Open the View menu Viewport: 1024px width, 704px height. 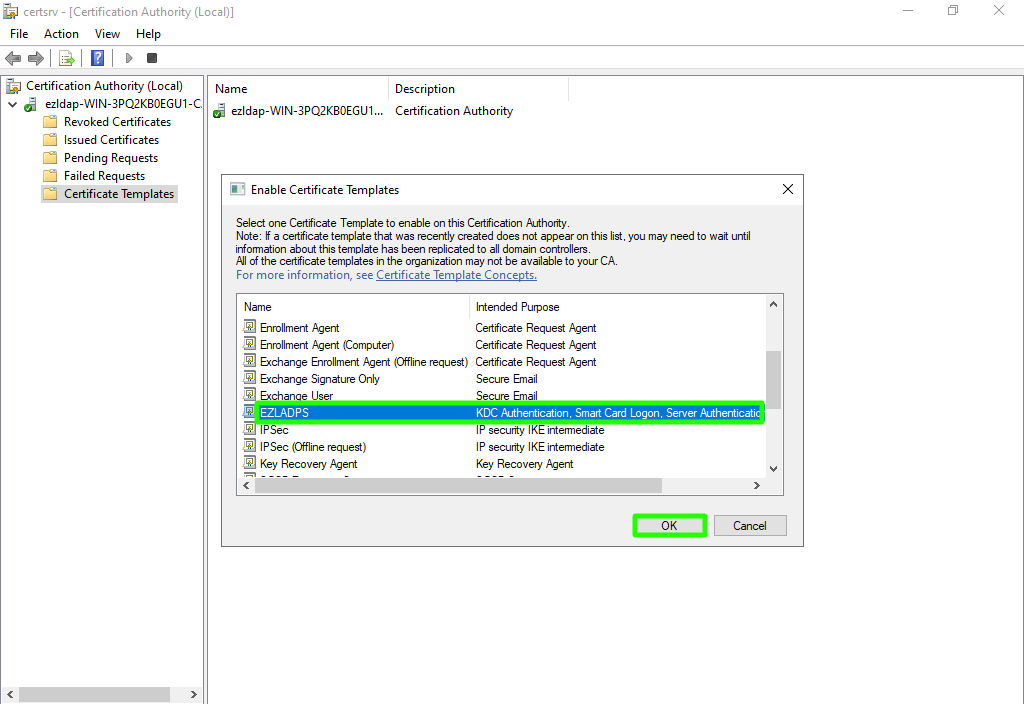(107, 34)
